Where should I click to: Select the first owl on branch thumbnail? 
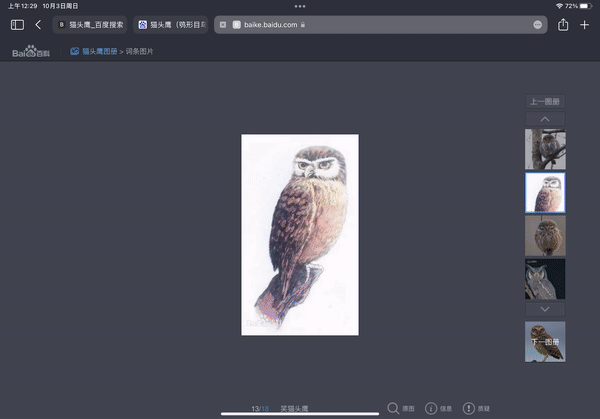pos(545,149)
